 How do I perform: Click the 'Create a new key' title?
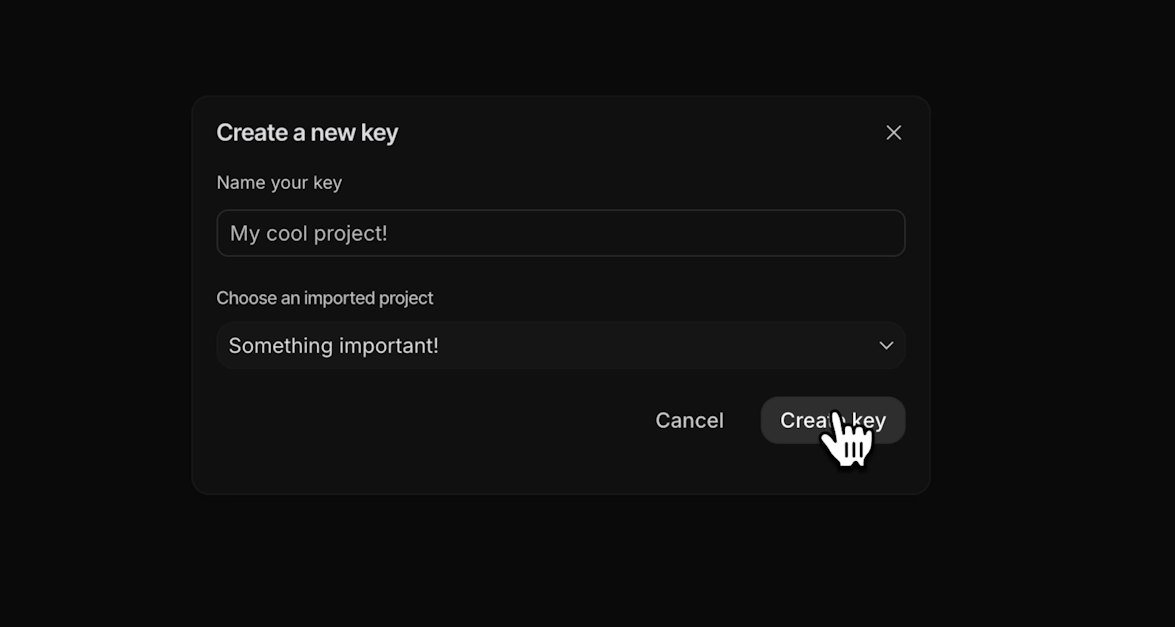(x=307, y=131)
